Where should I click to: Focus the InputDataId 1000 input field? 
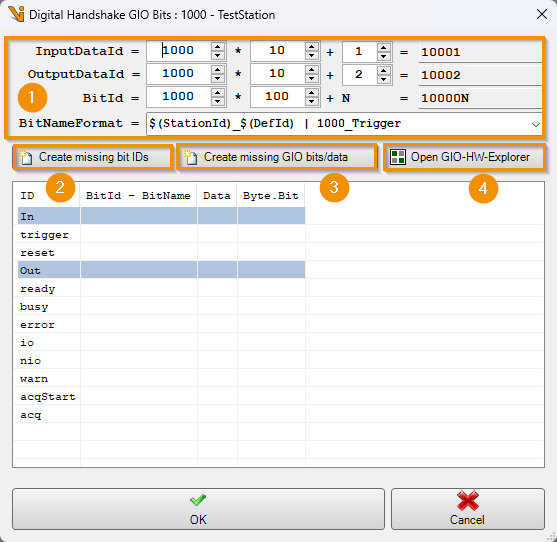tap(179, 51)
